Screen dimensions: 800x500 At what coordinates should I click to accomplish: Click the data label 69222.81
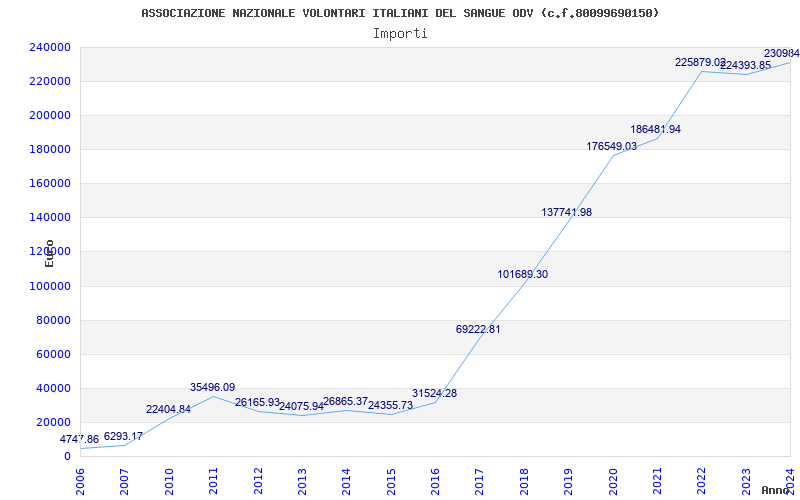(478, 329)
